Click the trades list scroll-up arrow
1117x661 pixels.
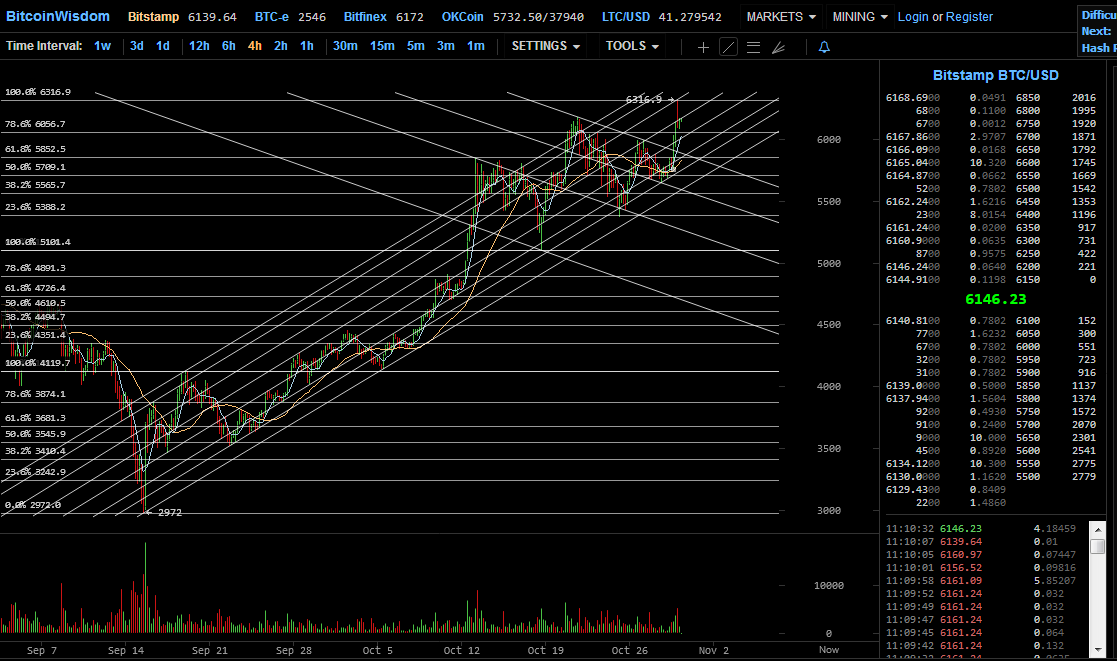(x=1098, y=529)
